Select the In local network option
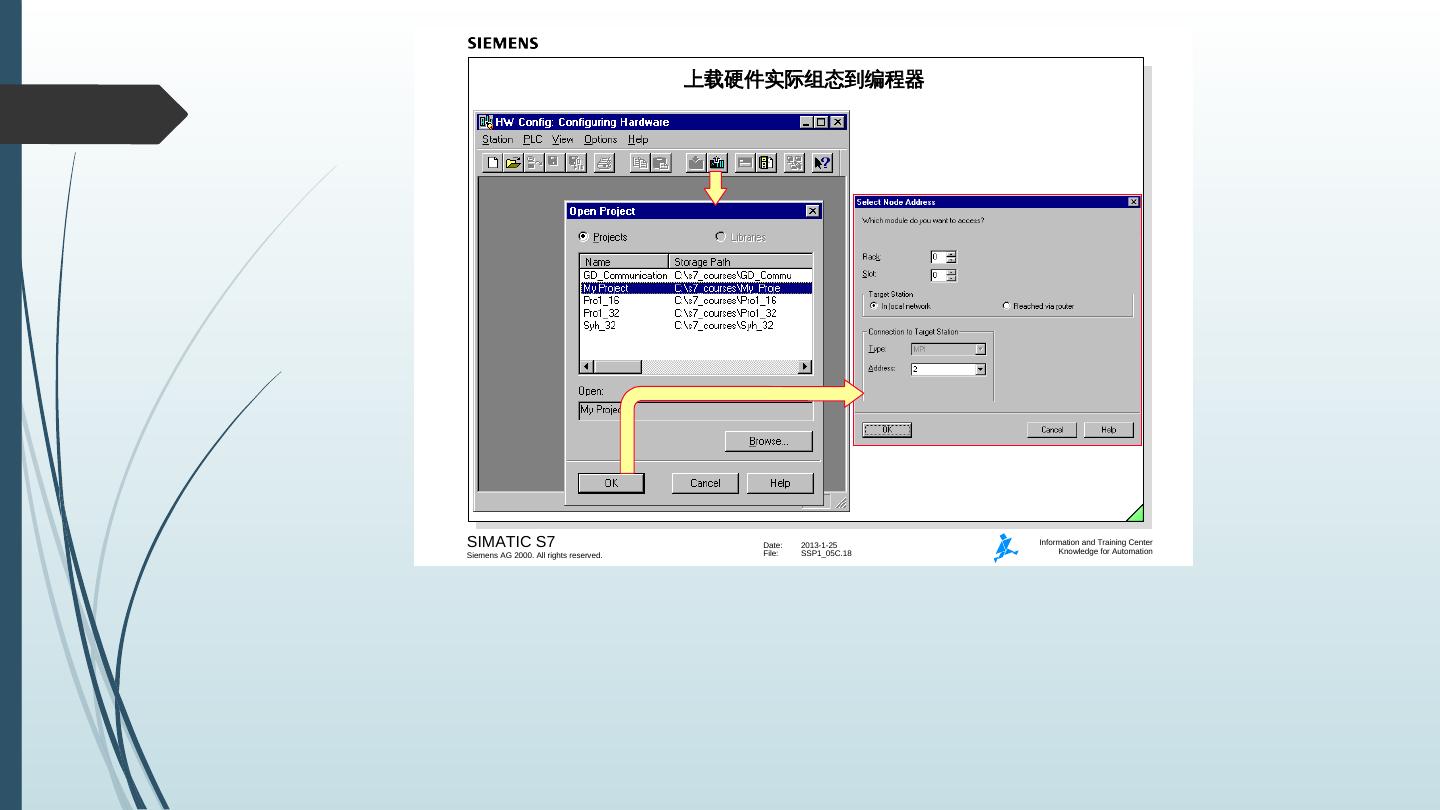The height and width of the screenshot is (810, 1440). click(873, 306)
